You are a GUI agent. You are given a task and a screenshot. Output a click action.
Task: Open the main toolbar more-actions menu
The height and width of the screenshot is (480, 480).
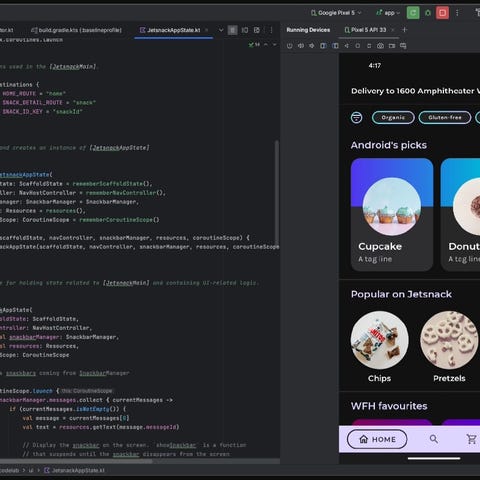(x=457, y=13)
